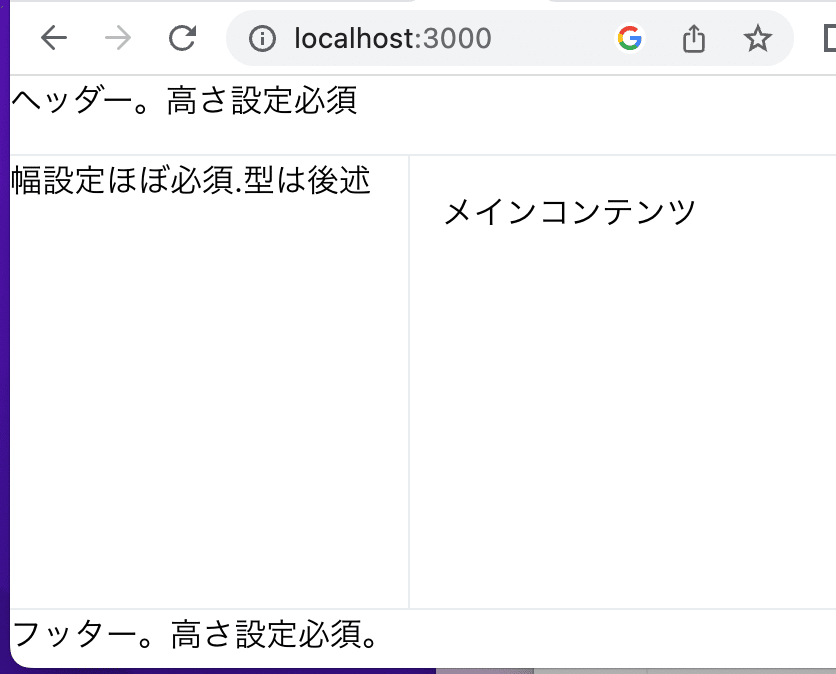Open the Google icon in address bar

(630, 38)
